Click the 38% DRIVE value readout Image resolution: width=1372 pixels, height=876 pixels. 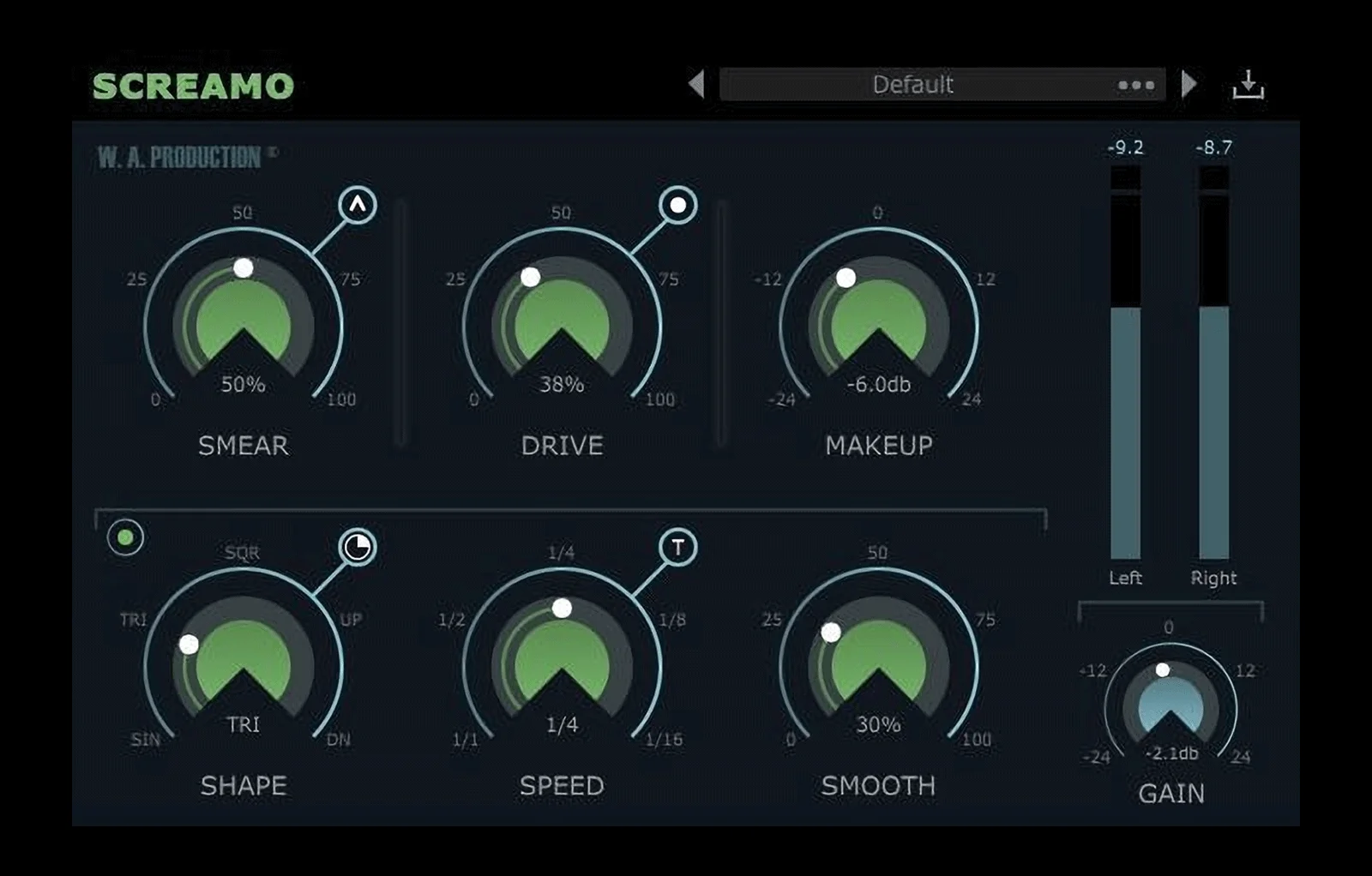[562, 385]
